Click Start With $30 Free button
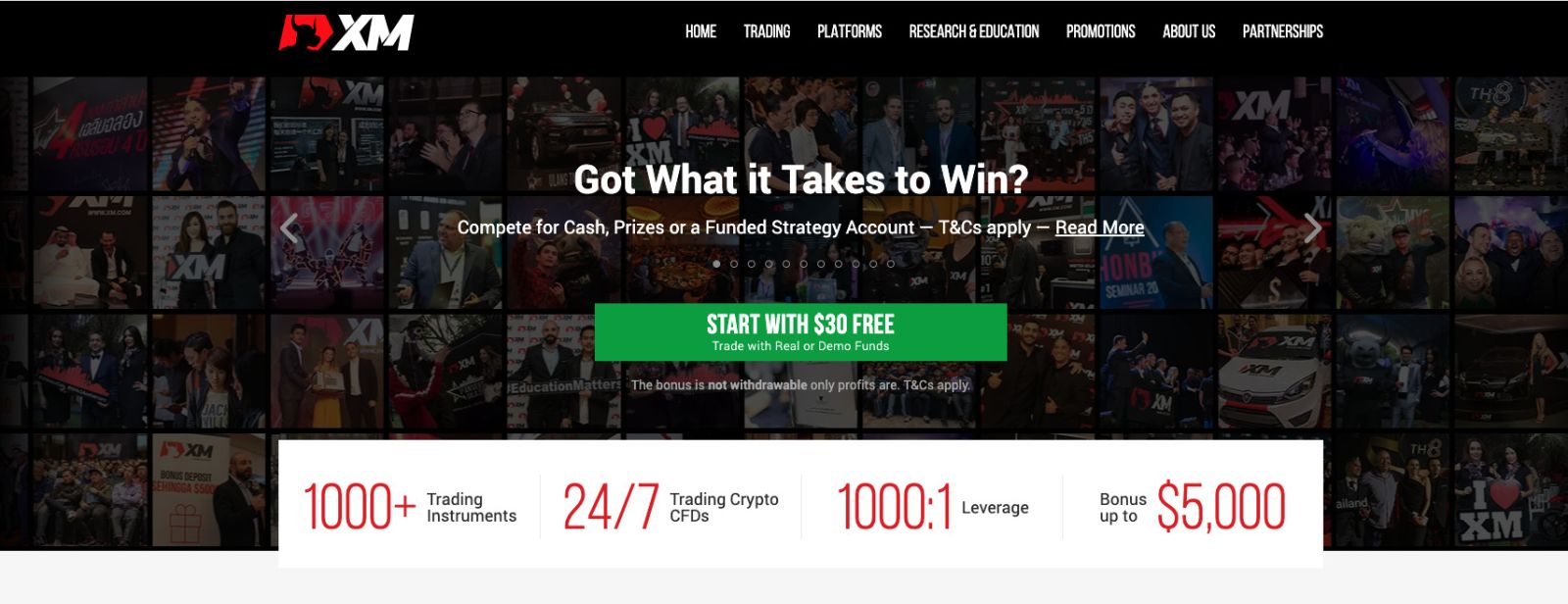 point(801,332)
